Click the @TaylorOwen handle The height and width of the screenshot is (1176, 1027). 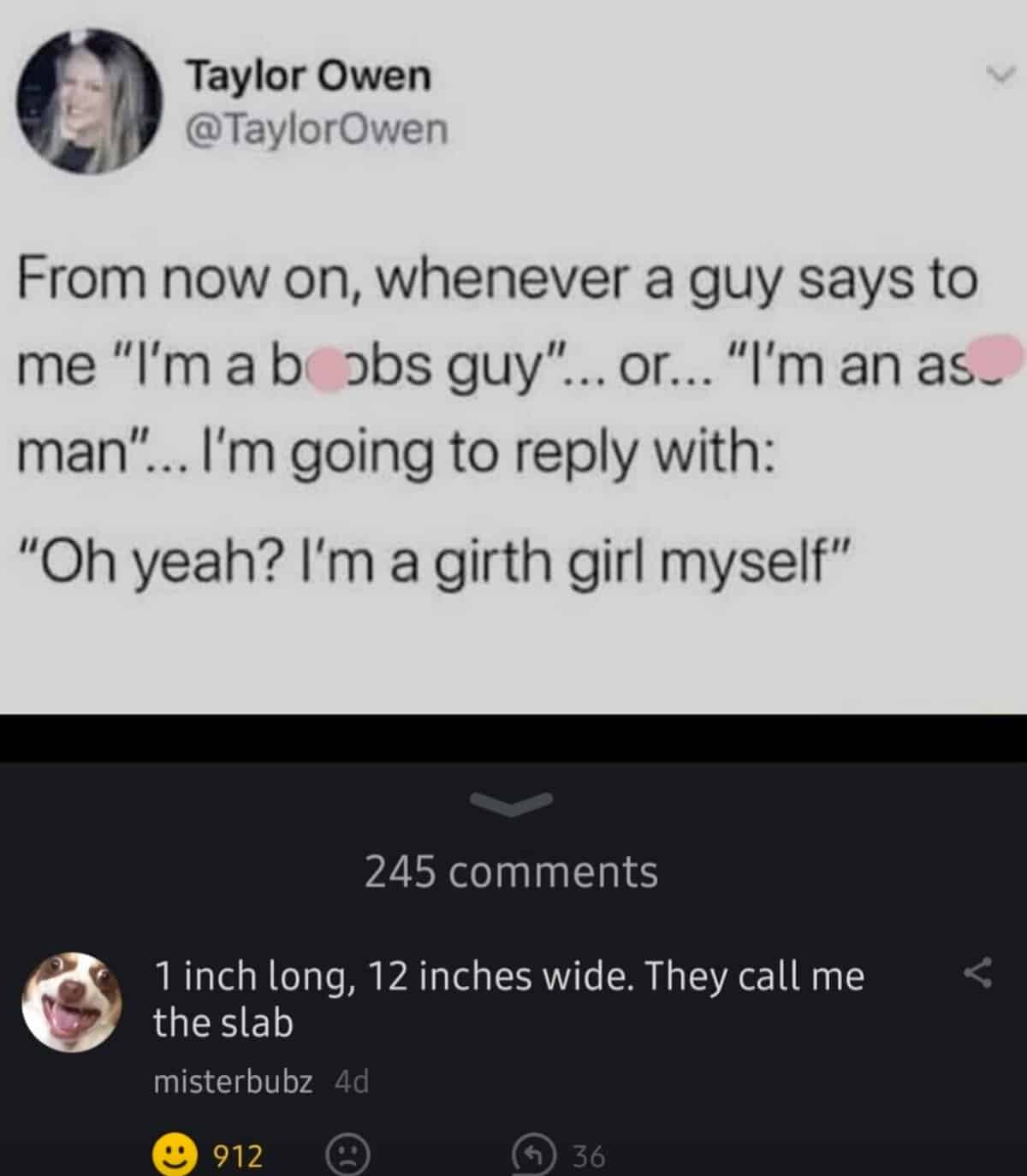pos(317,130)
